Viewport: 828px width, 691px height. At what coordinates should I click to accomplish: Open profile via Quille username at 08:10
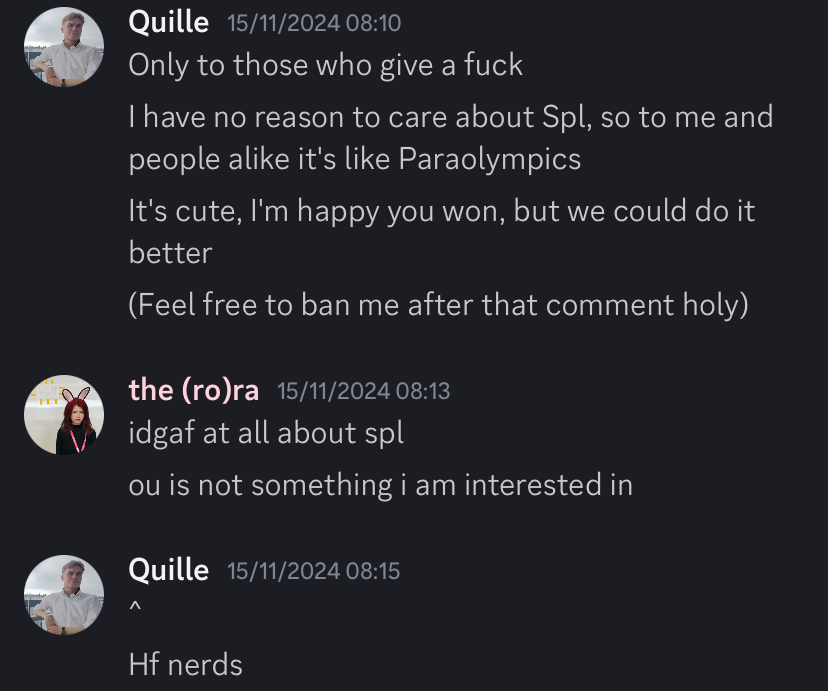168,23
